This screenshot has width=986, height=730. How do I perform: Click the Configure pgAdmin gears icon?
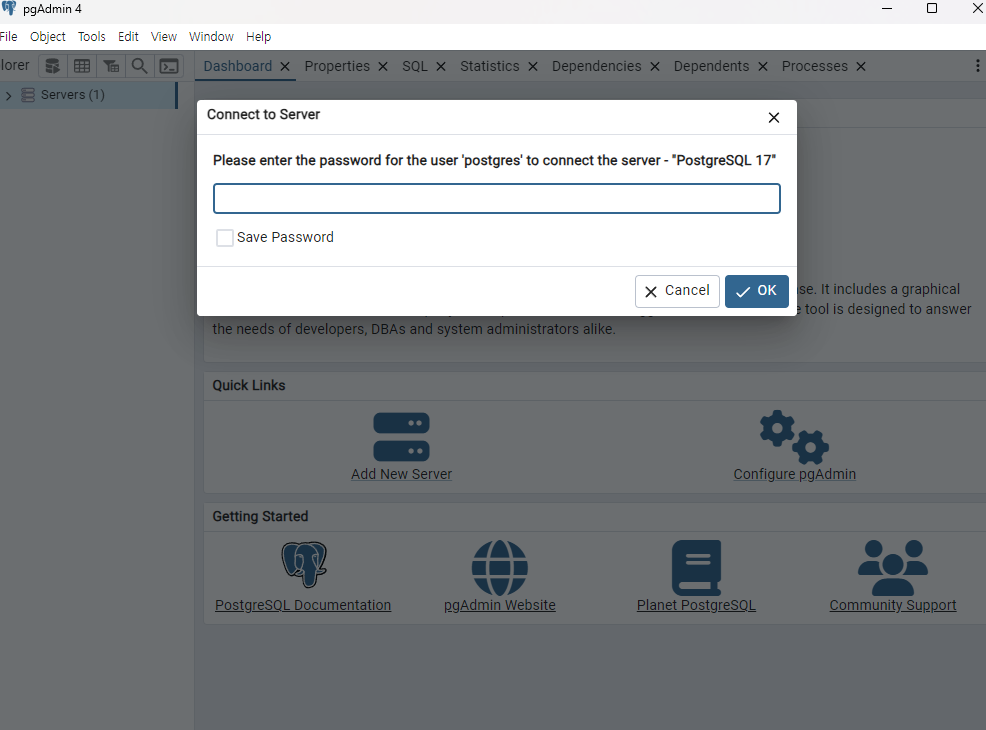[794, 437]
